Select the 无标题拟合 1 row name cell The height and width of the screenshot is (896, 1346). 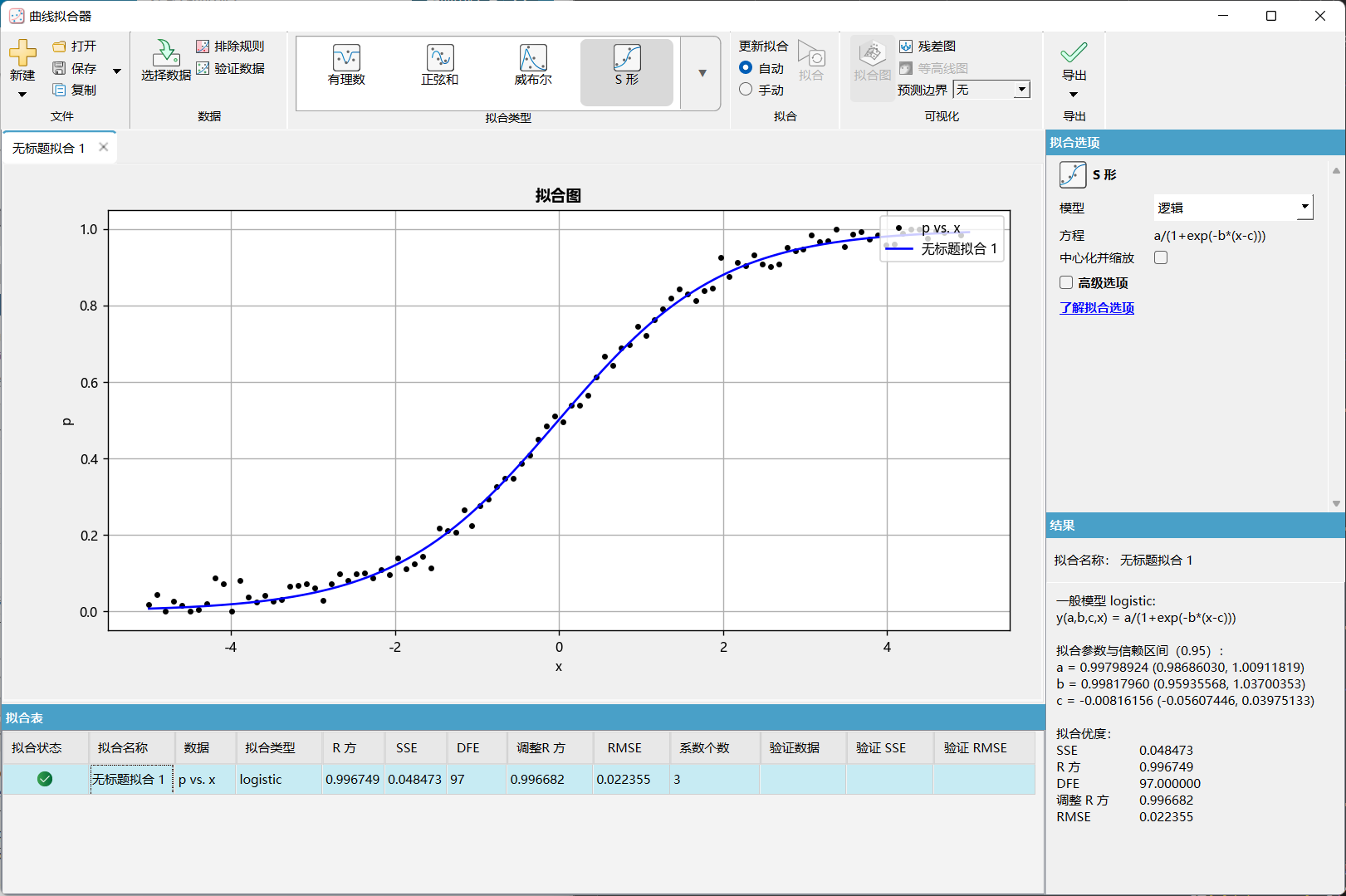132,780
